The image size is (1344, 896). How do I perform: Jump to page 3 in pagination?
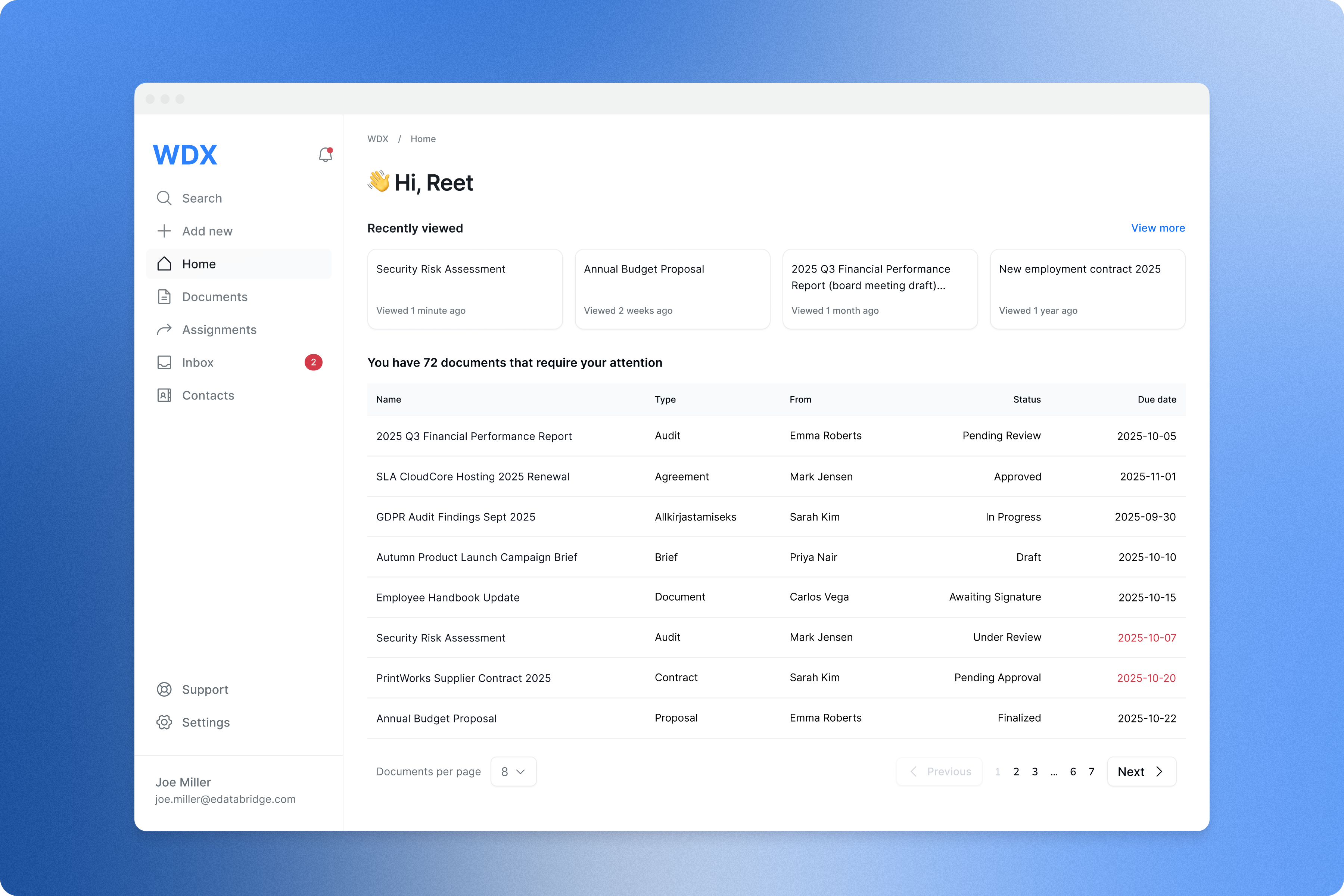(x=1035, y=771)
